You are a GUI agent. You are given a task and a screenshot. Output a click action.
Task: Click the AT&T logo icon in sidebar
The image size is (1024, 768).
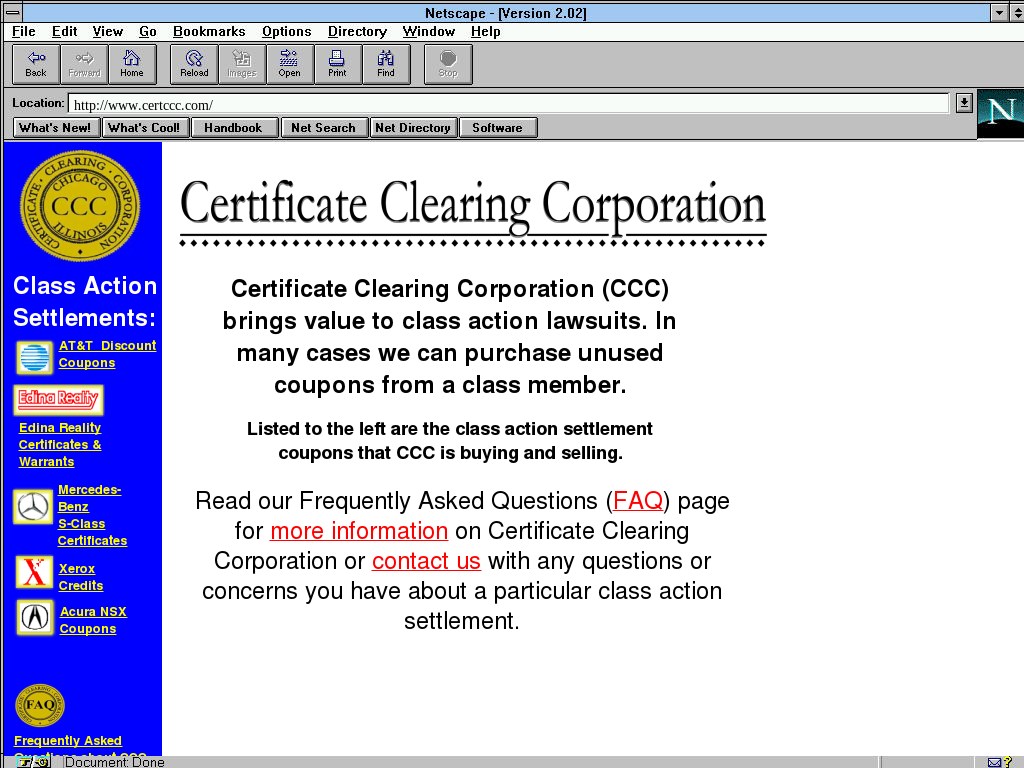click(34, 357)
